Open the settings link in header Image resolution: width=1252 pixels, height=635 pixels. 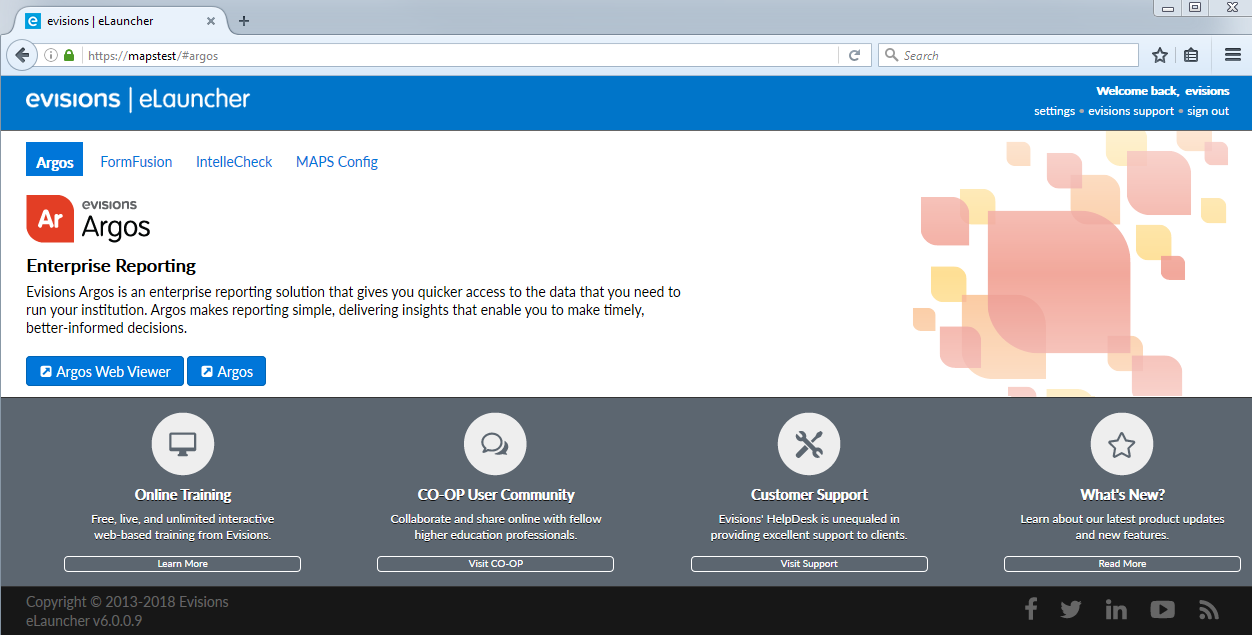click(x=1054, y=111)
